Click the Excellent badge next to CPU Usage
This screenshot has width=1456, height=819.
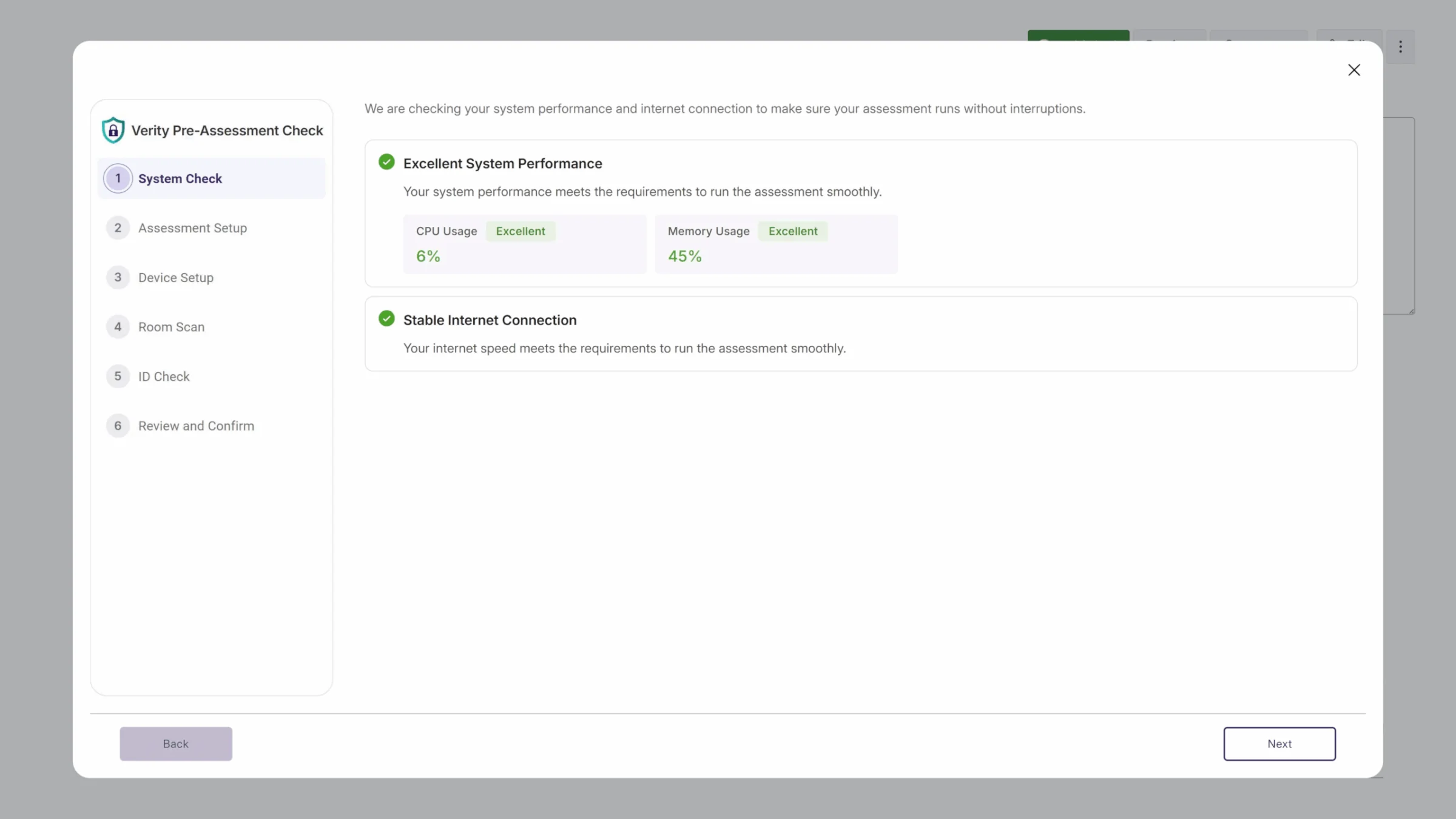point(521,231)
